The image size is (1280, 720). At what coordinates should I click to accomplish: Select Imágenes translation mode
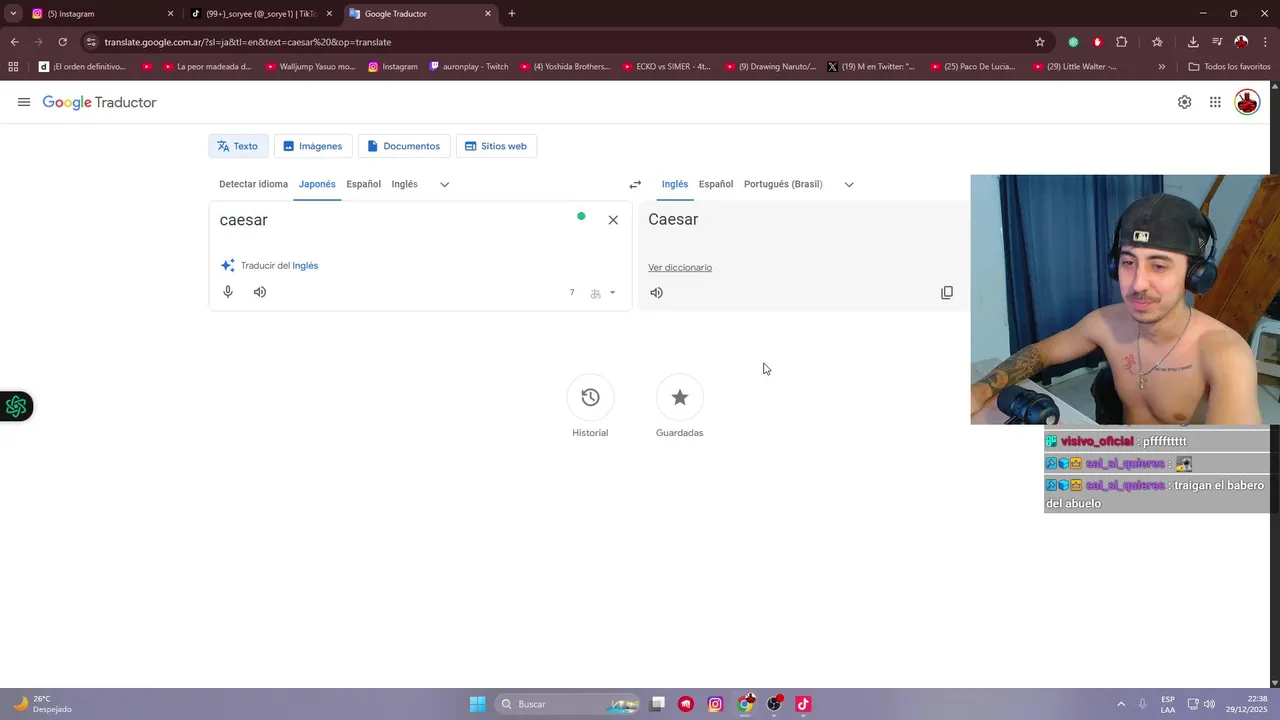(313, 146)
